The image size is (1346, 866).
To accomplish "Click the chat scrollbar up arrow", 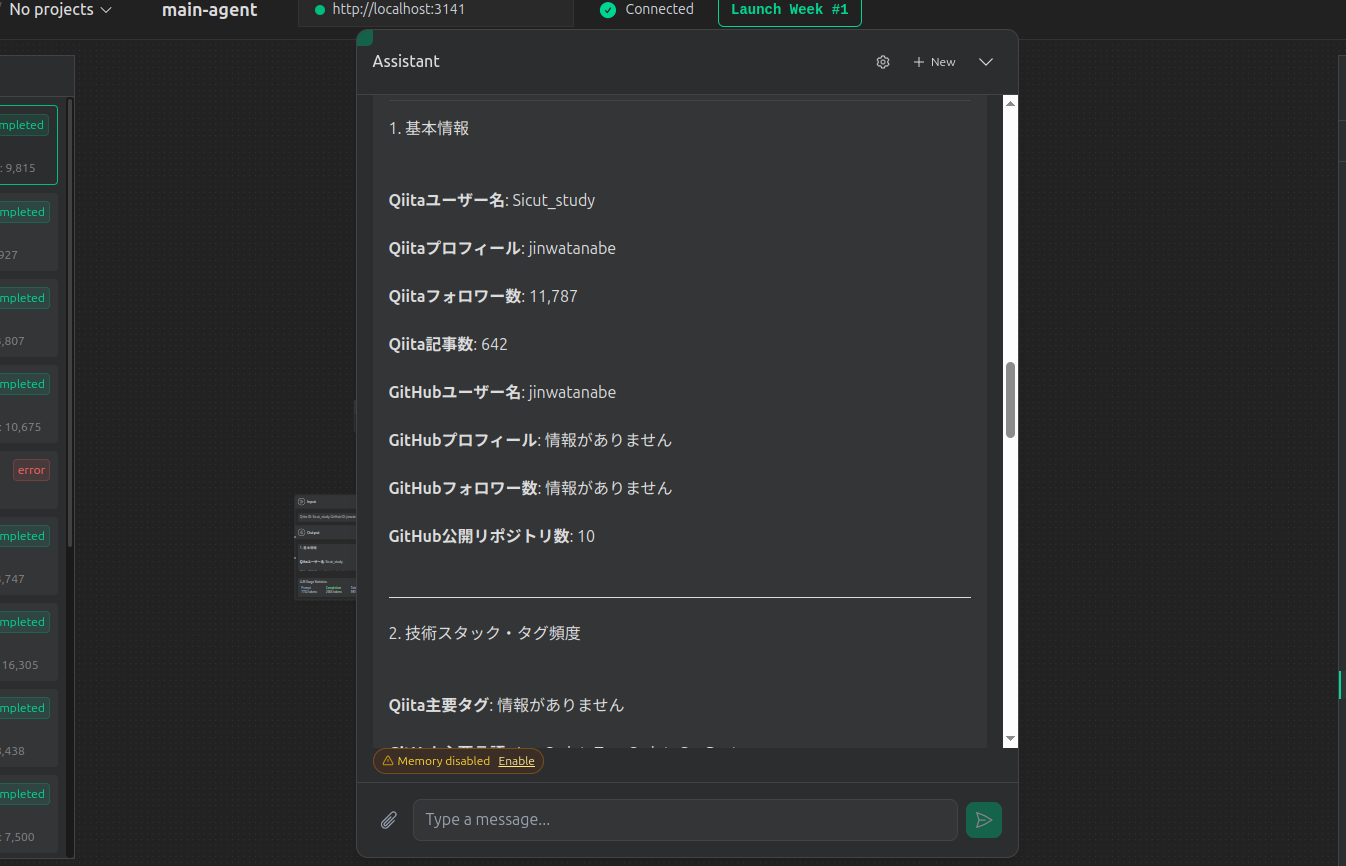I will 1009,102.
